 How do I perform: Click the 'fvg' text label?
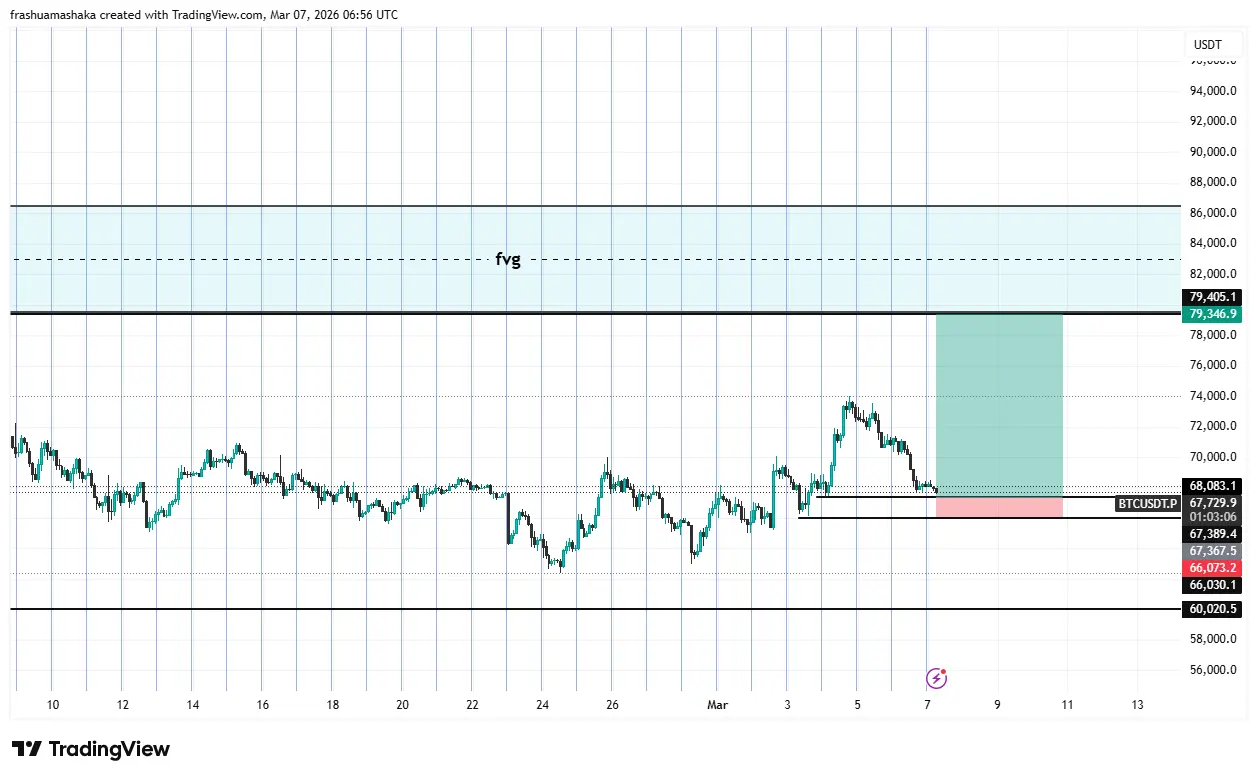coord(508,260)
